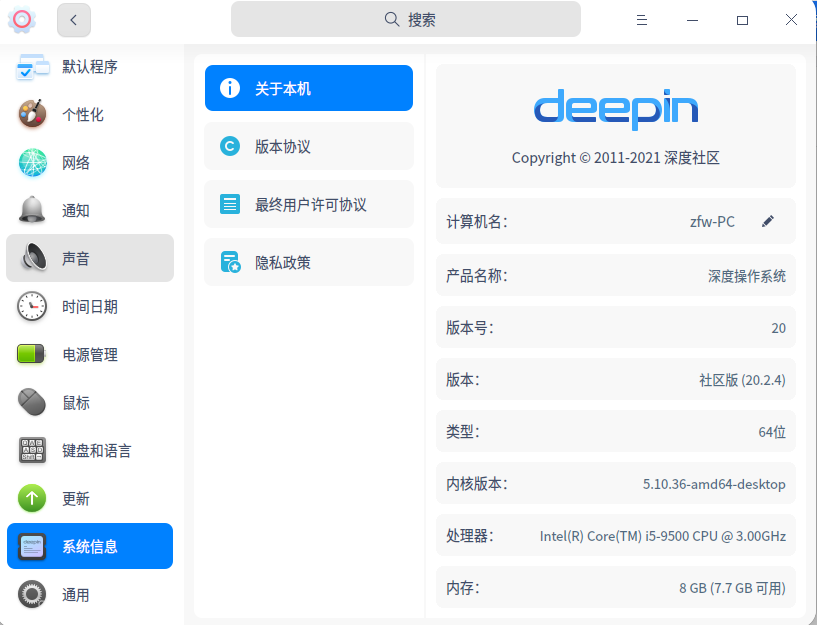View the 隐私政策 privacy policy
Screen dimensions: 817x625
(308, 262)
